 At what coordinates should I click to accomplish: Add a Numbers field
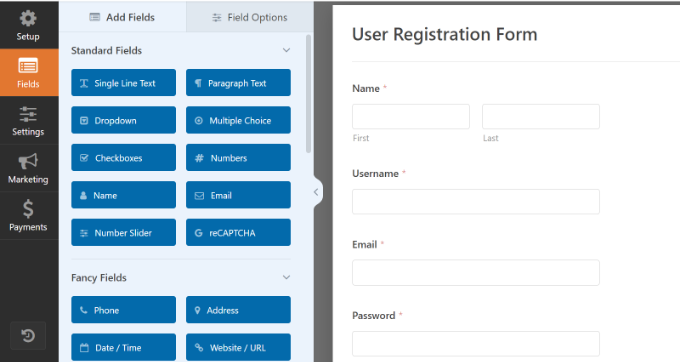(238, 158)
